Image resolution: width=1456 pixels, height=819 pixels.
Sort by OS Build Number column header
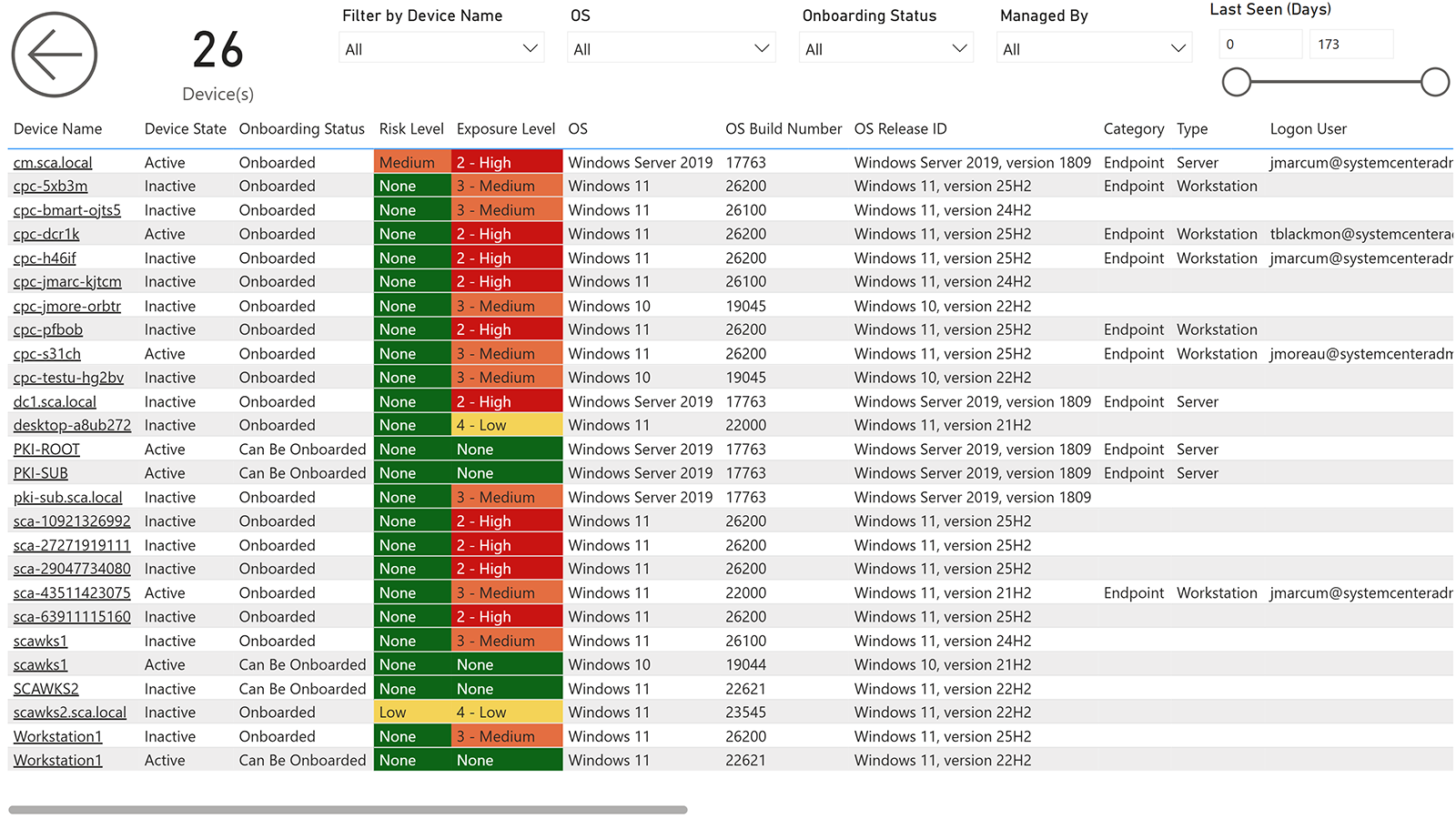(784, 129)
